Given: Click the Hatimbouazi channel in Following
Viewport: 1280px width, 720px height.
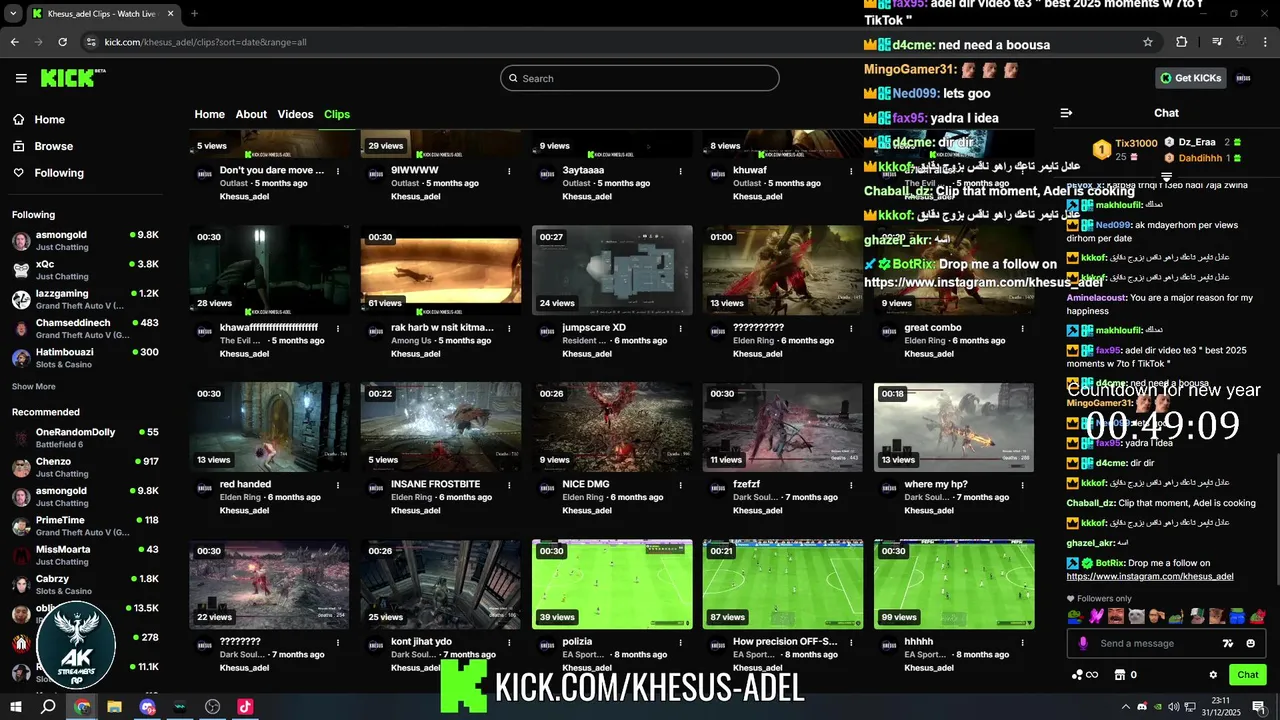Looking at the screenshot, I should pos(85,358).
